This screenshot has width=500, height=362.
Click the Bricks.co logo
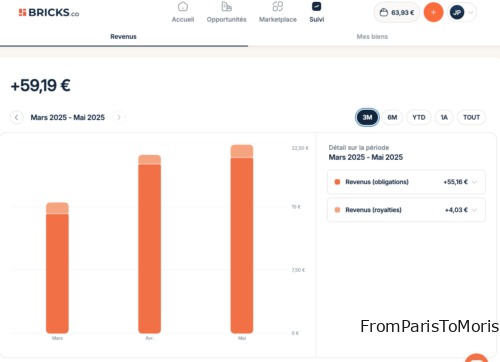pyautogui.click(x=49, y=13)
